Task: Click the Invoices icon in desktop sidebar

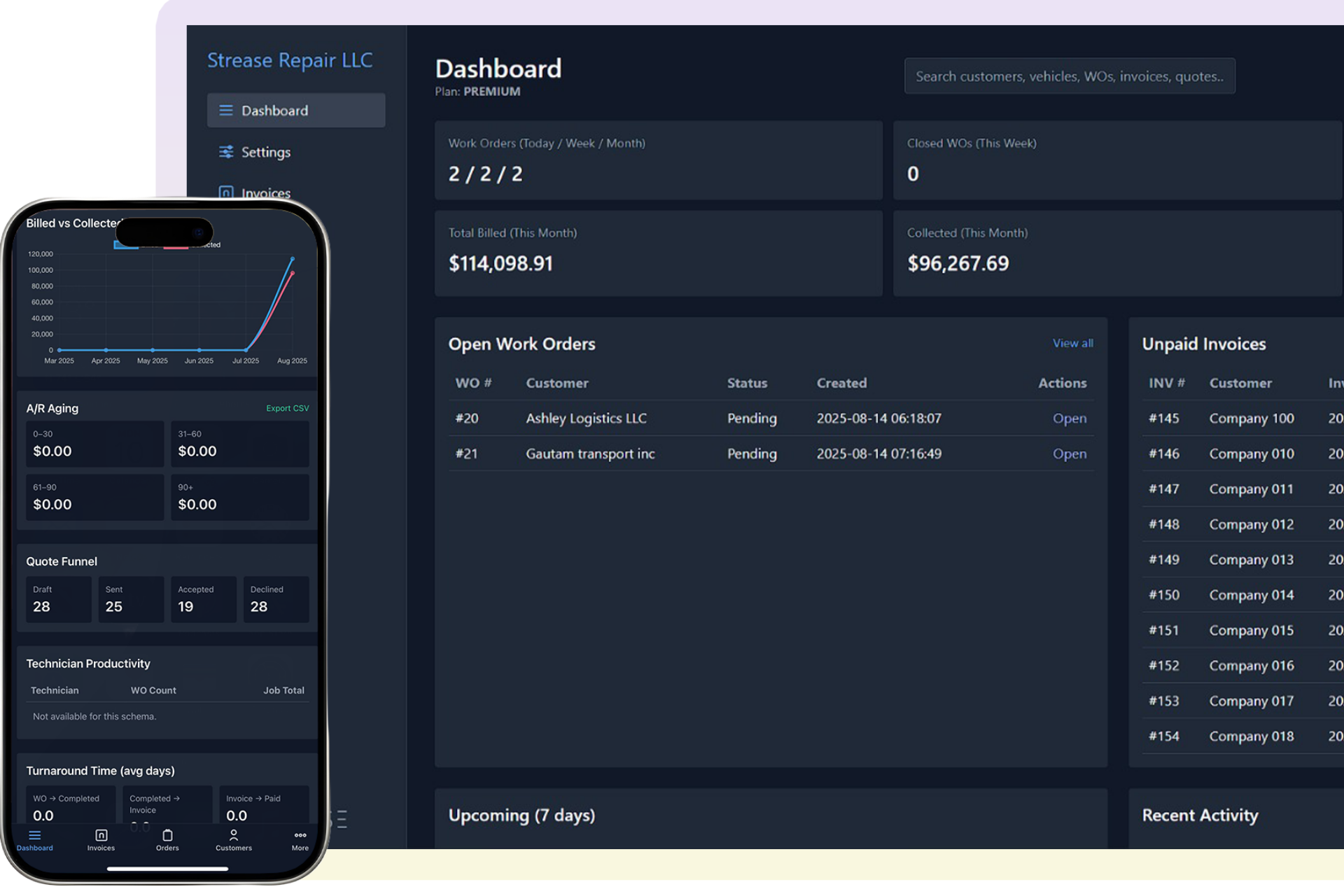Action: [x=225, y=192]
